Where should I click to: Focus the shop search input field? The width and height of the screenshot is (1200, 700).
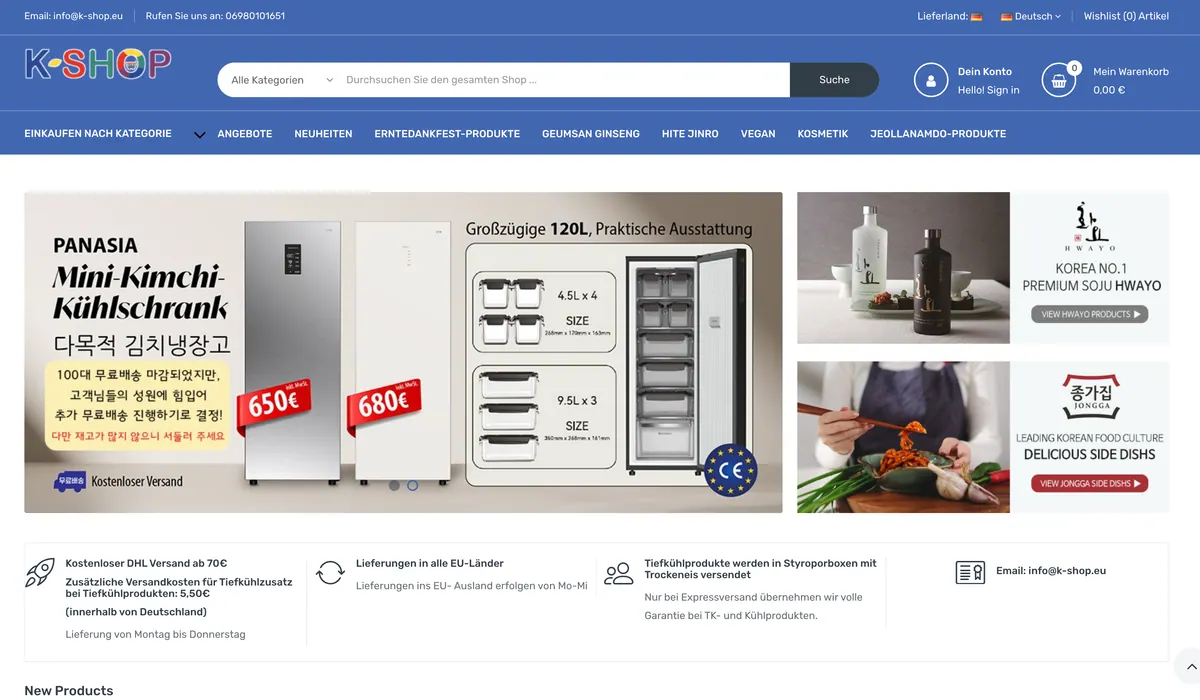[x=565, y=80]
